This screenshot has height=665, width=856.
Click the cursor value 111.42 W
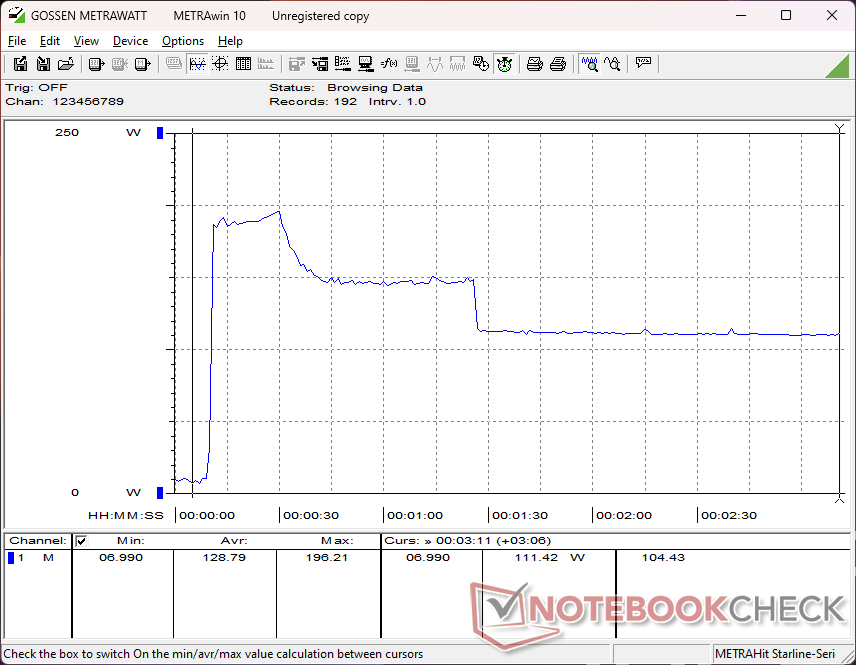pos(550,557)
